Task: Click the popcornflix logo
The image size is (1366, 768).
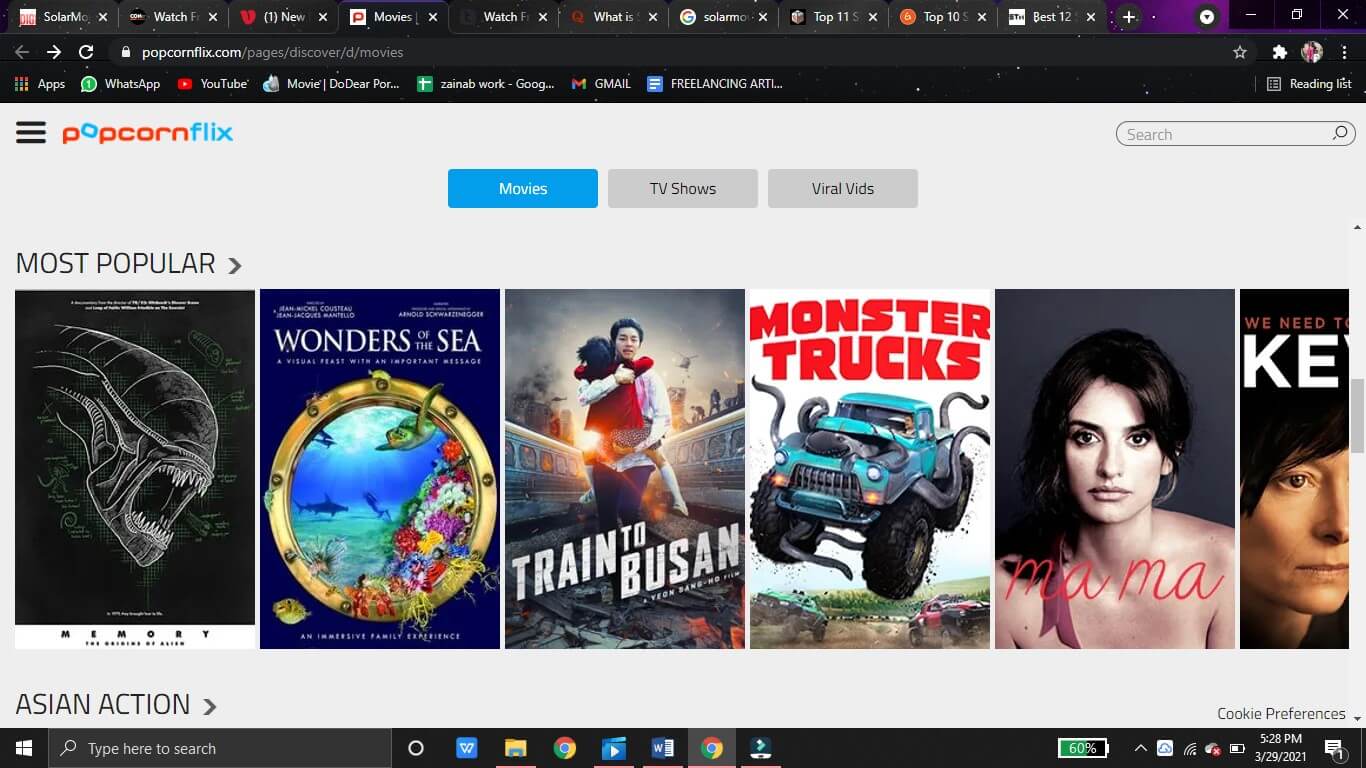Action: click(148, 133)
